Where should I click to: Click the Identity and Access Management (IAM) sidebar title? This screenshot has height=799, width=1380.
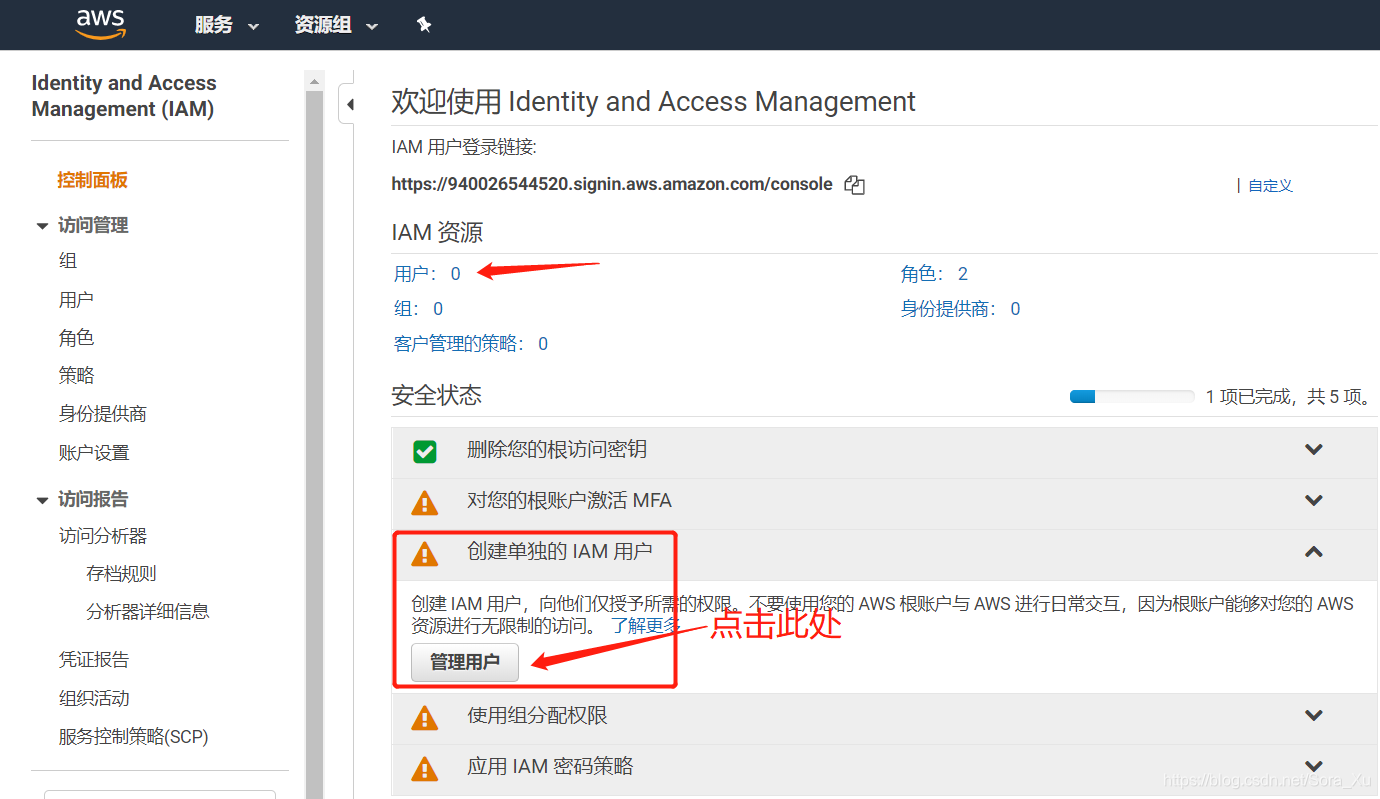pyautogui.click(x=123, y=96)
